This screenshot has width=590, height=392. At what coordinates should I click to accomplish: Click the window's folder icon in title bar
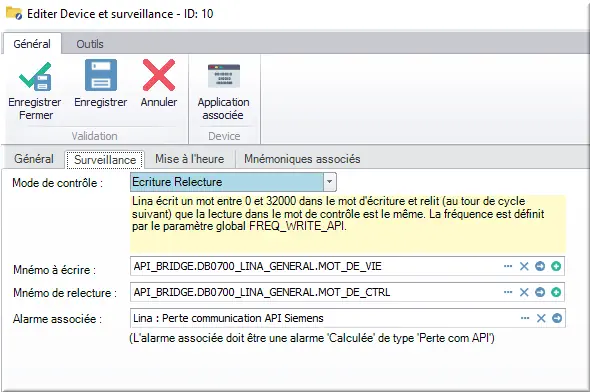14,13
